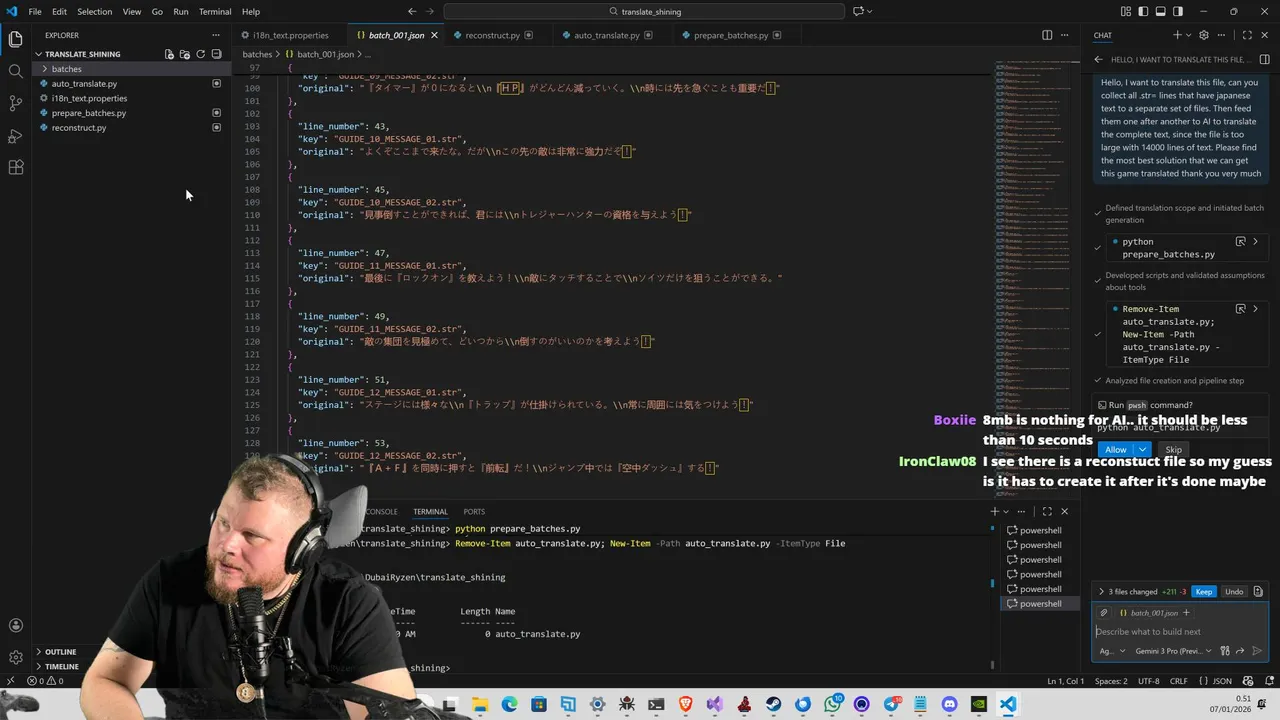Switch to the PORTS panel tab
The height and width of the screenshot is (720, 1280).
click(x=474, y=511)
